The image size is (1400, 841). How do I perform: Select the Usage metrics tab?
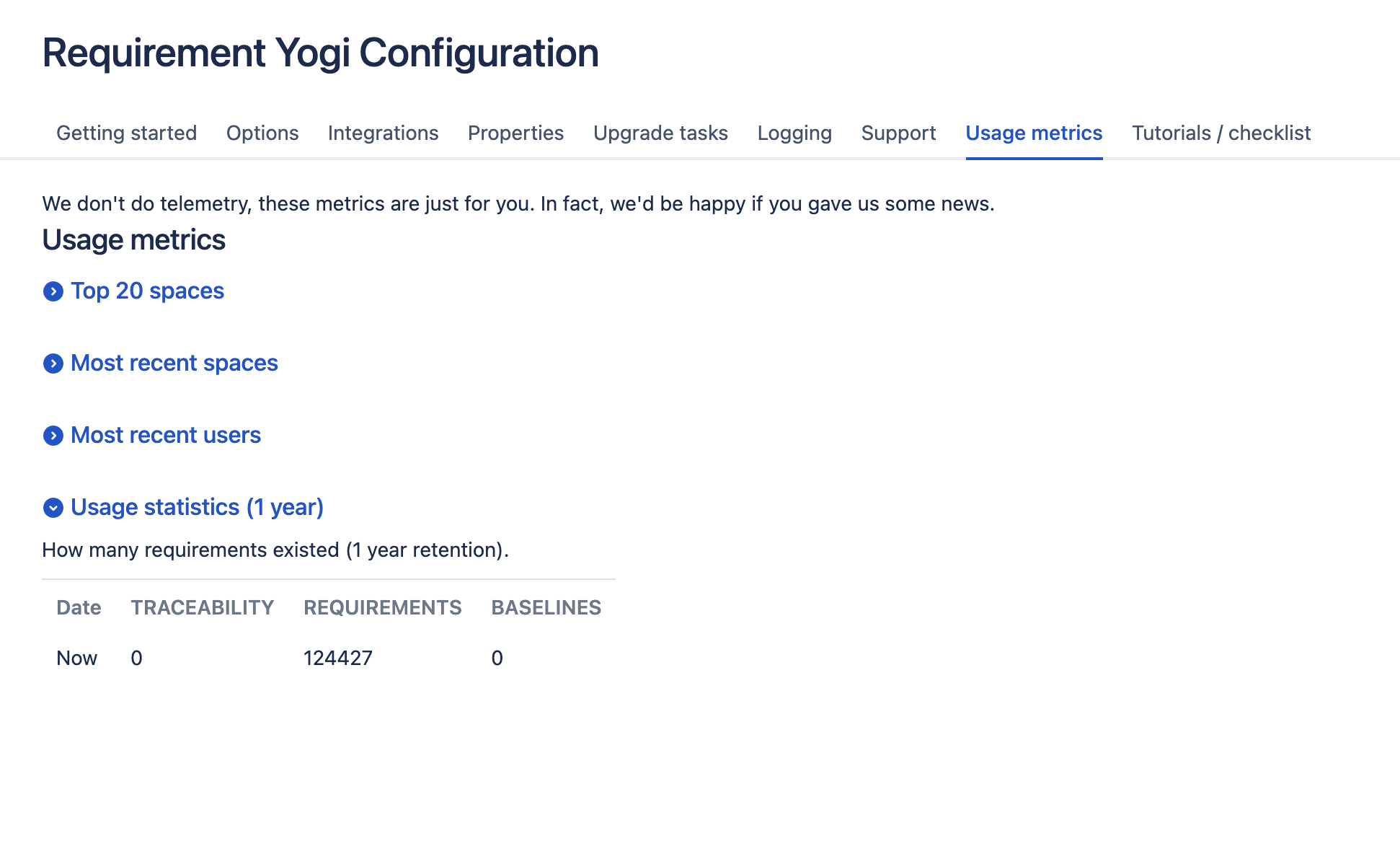coord(1034,133)
